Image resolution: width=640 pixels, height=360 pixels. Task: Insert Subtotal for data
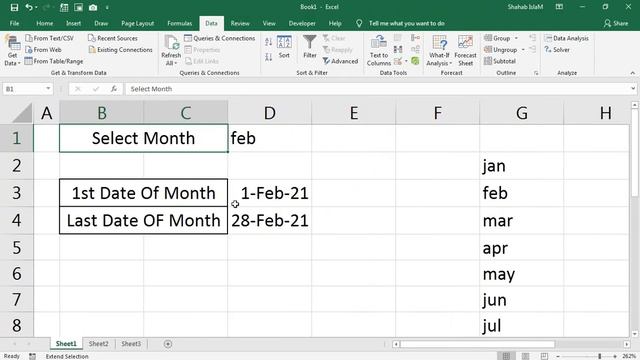click(500, 61)
